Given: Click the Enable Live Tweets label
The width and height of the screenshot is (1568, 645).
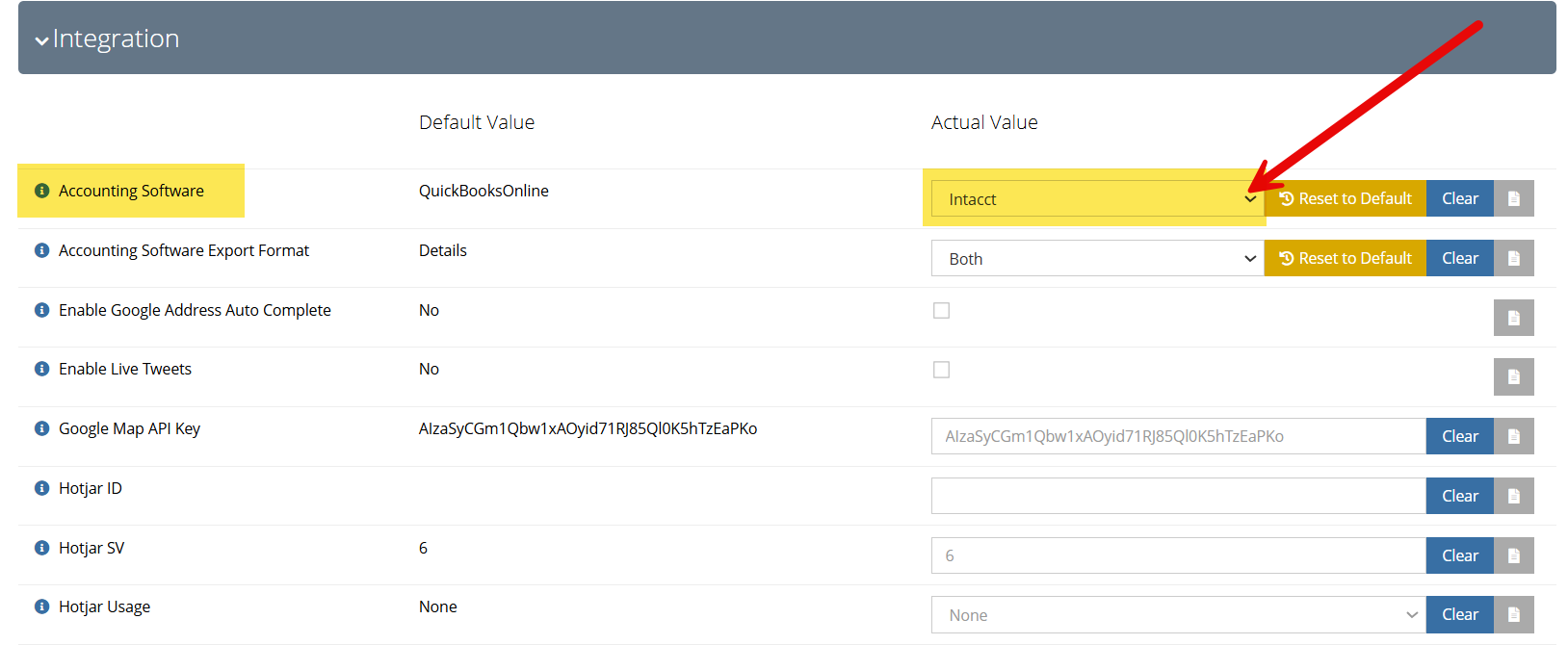Looking at the screenshot, I should click(x=125, y=369).
